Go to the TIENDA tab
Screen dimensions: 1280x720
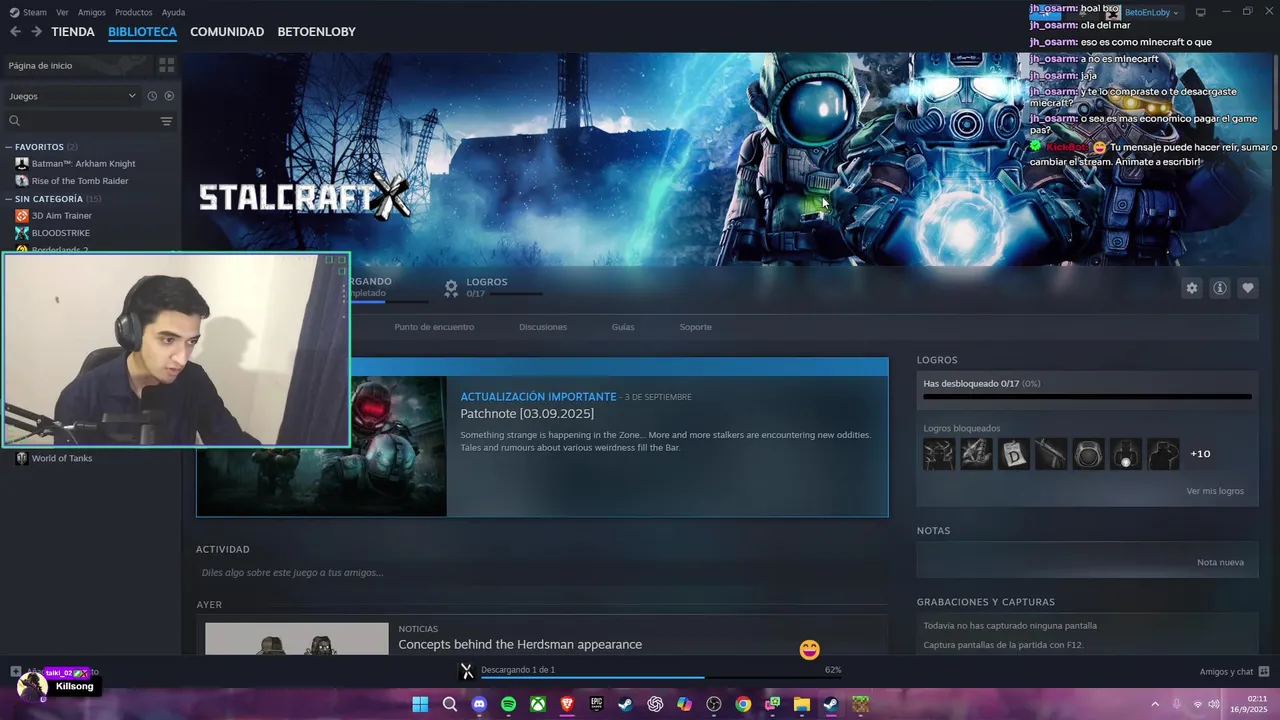[73, 32]
